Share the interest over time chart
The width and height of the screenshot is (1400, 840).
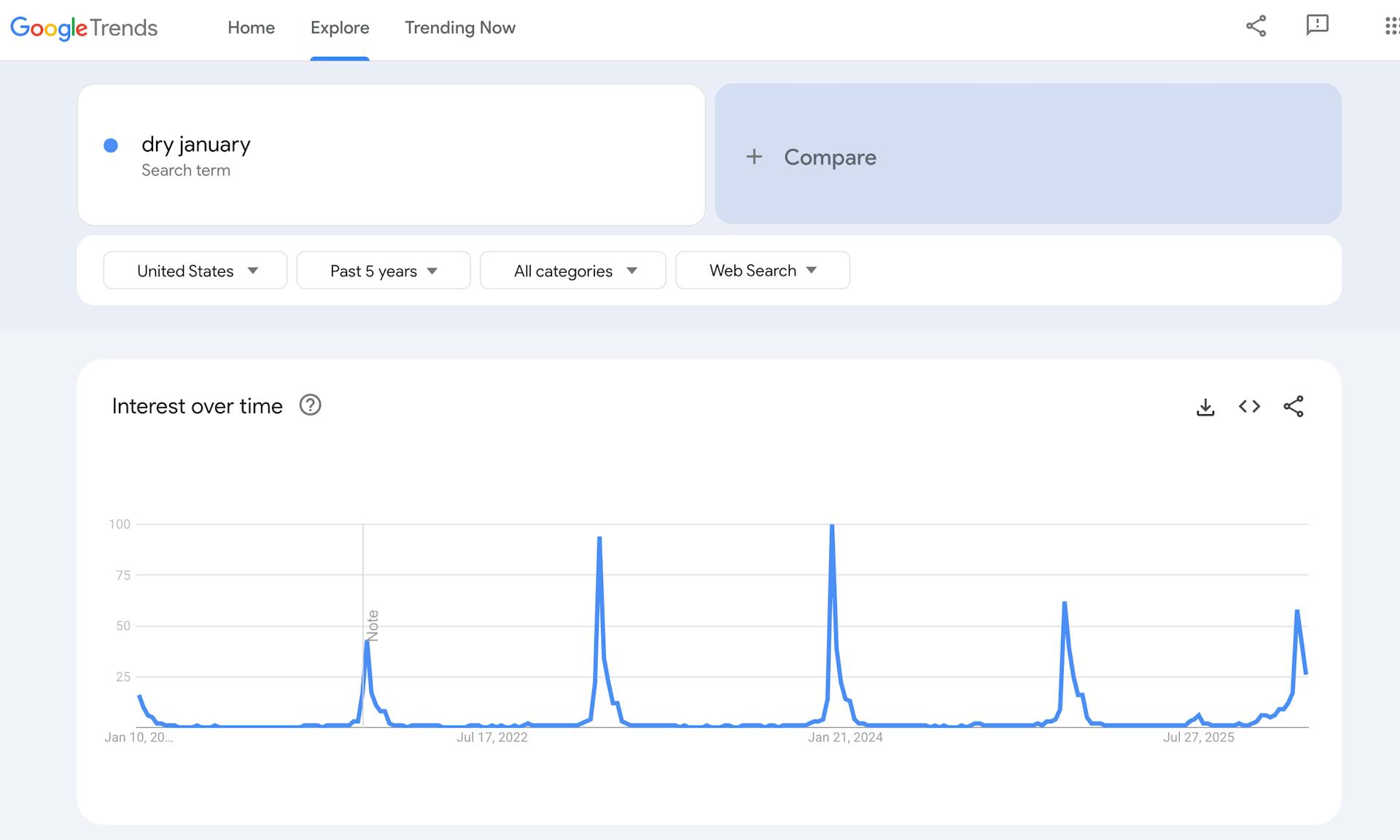pyautogui.click(x=1294, y=407)
